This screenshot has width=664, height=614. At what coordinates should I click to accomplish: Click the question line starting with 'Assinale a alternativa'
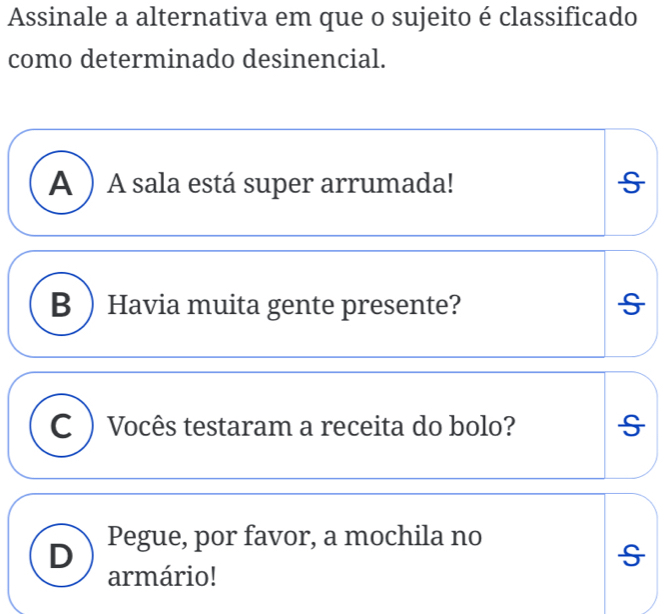(x=321, y=18)
